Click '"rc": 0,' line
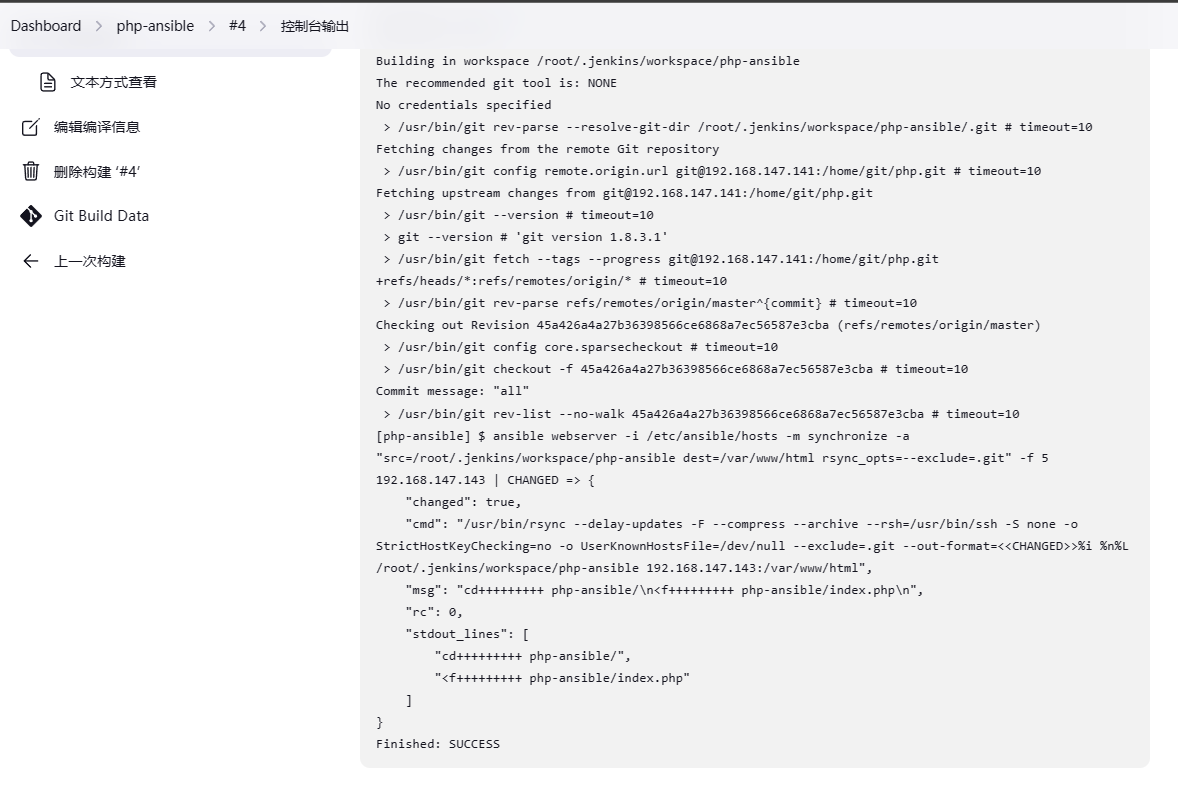1178x807 pixels. [434, 612]
